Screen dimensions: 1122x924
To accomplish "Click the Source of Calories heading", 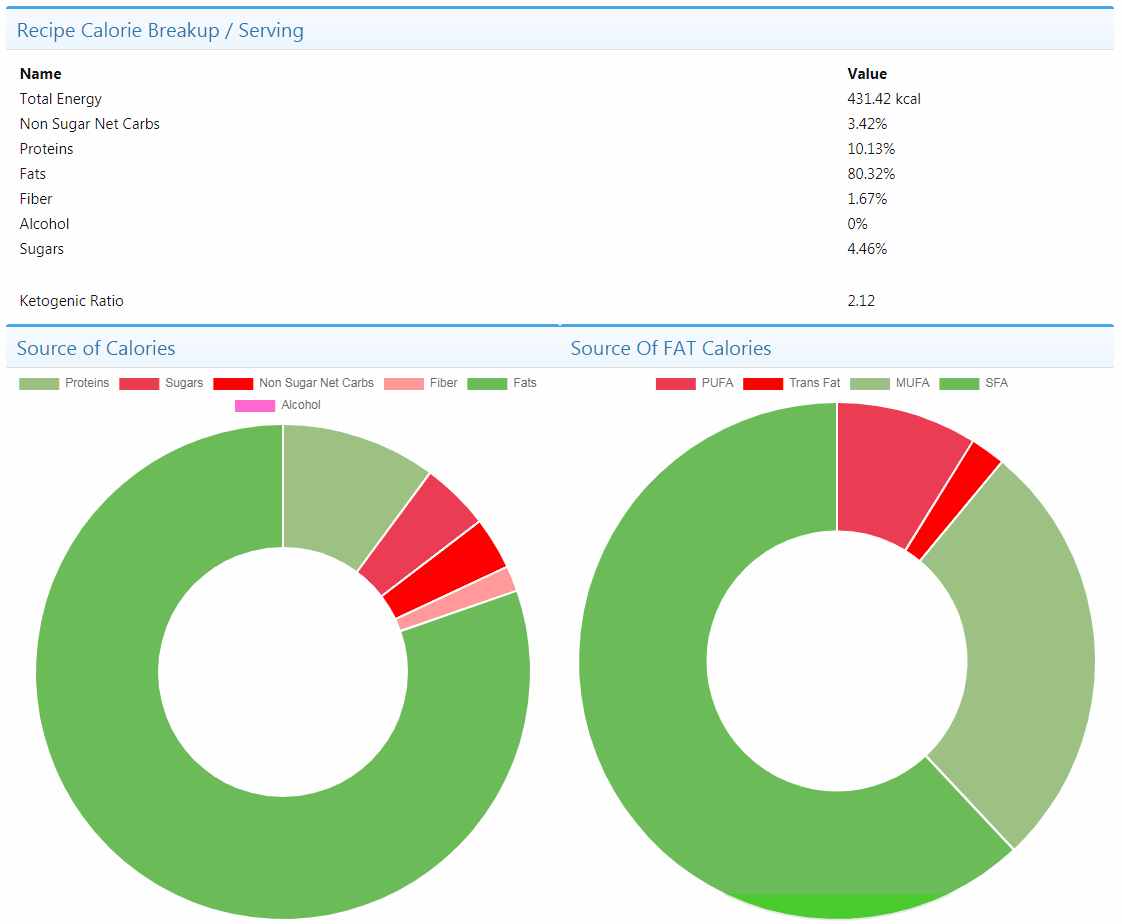I will coord(96,349).
